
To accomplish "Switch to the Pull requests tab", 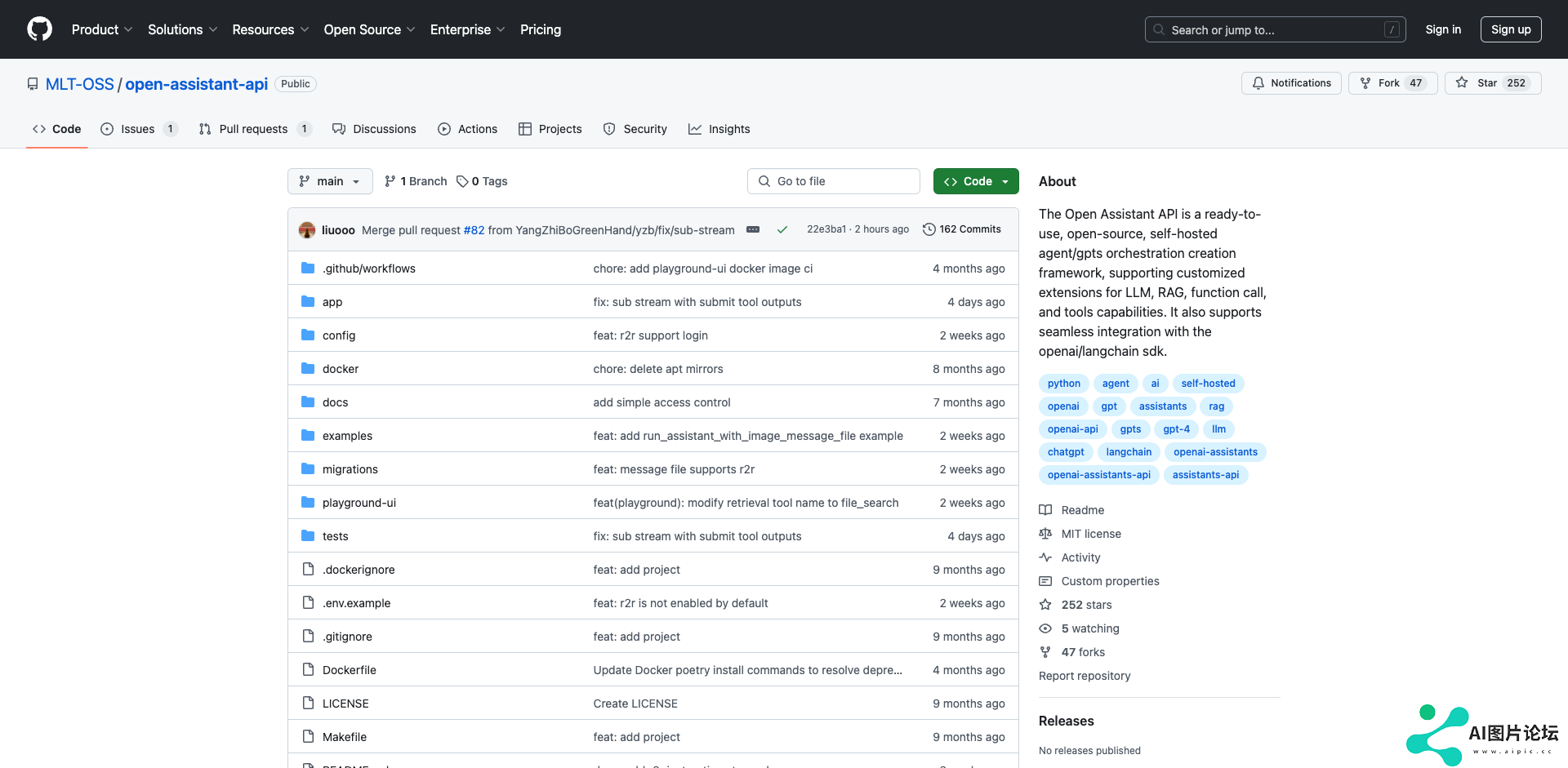I will 255,129.
